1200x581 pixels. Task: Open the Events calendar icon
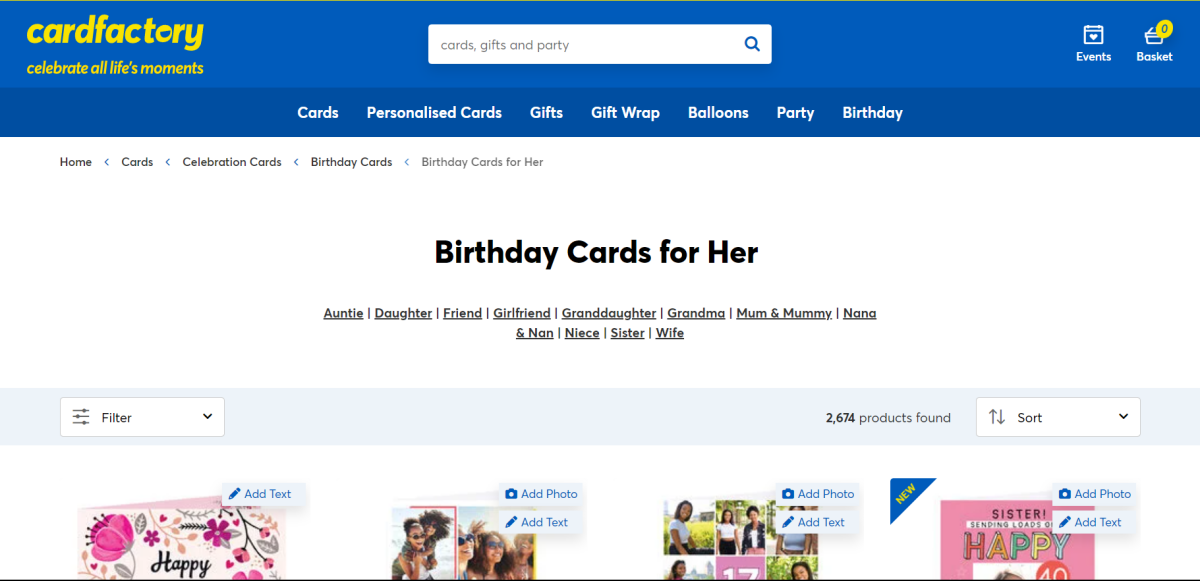1093,36
